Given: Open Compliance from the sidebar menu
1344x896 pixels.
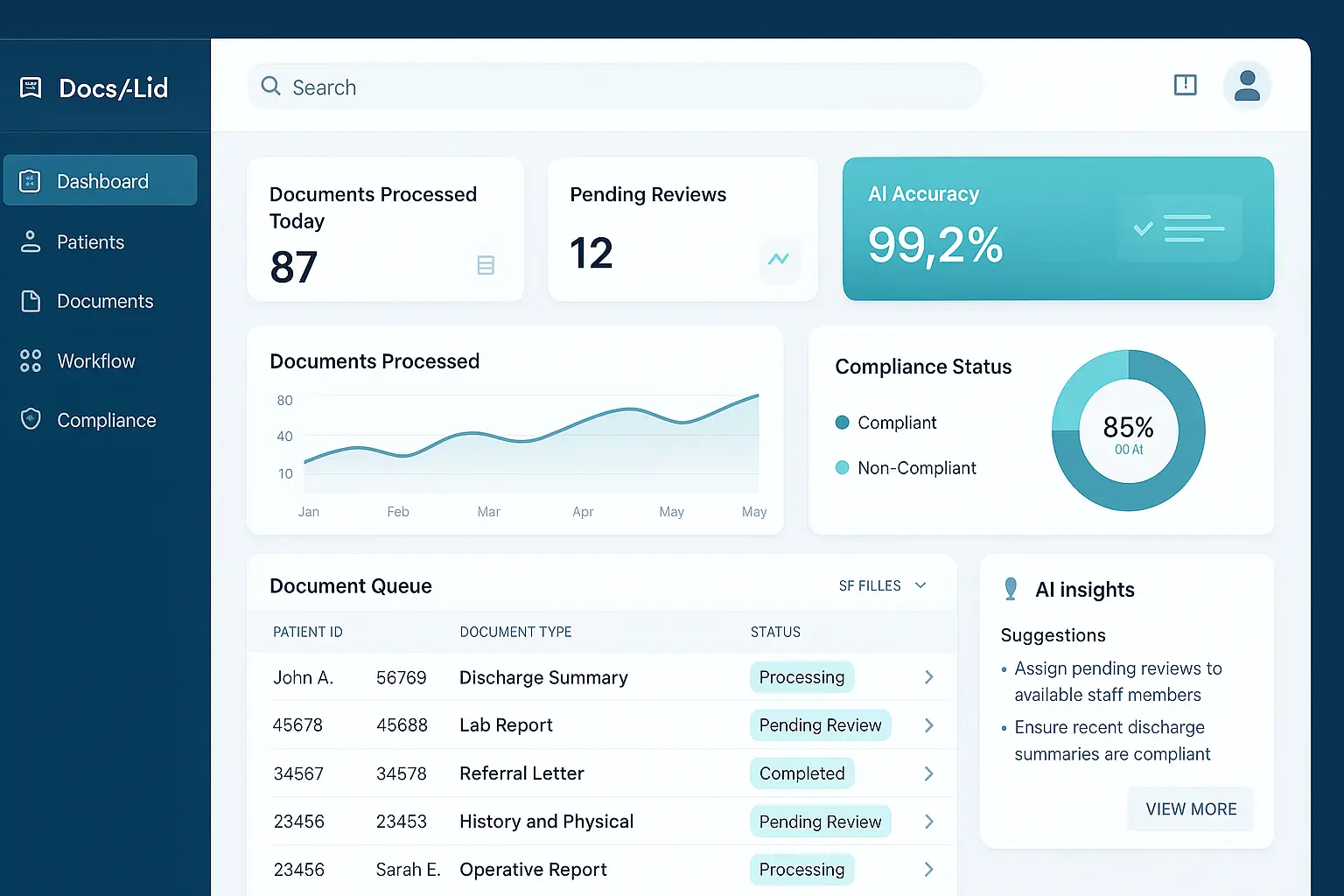Looking at the screenshot, I should (x=106, y=419).
